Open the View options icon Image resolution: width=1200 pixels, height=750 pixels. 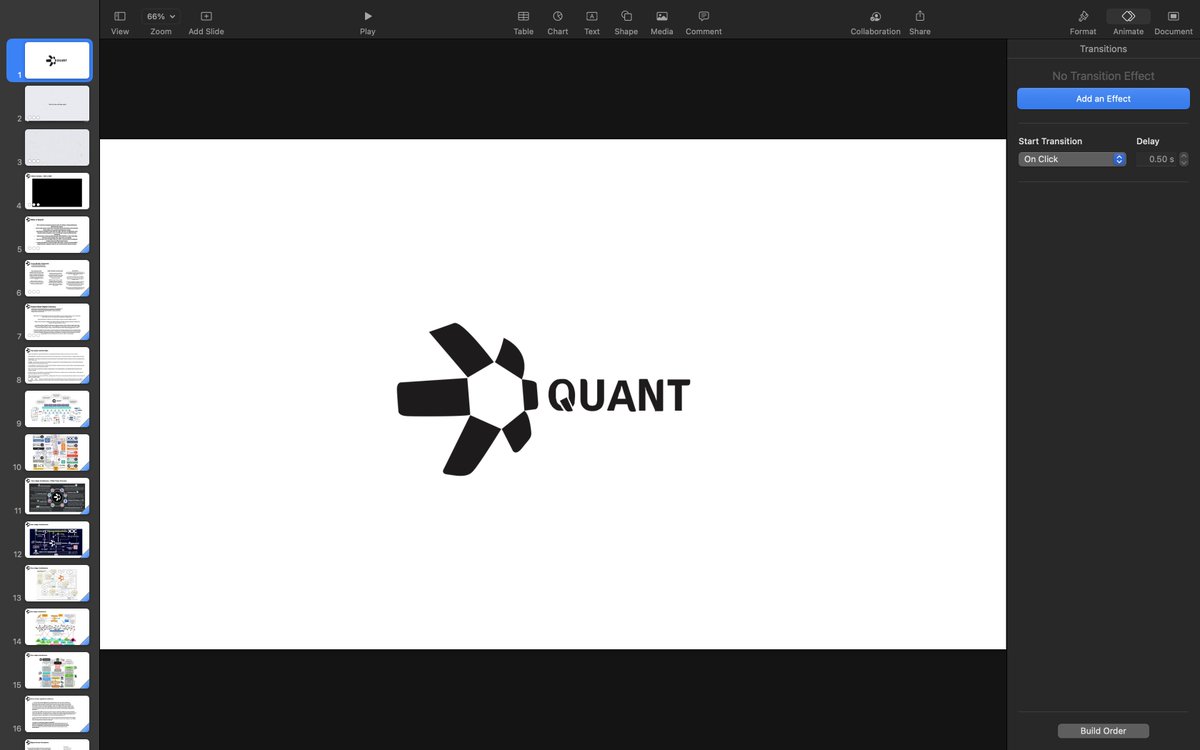120,16
